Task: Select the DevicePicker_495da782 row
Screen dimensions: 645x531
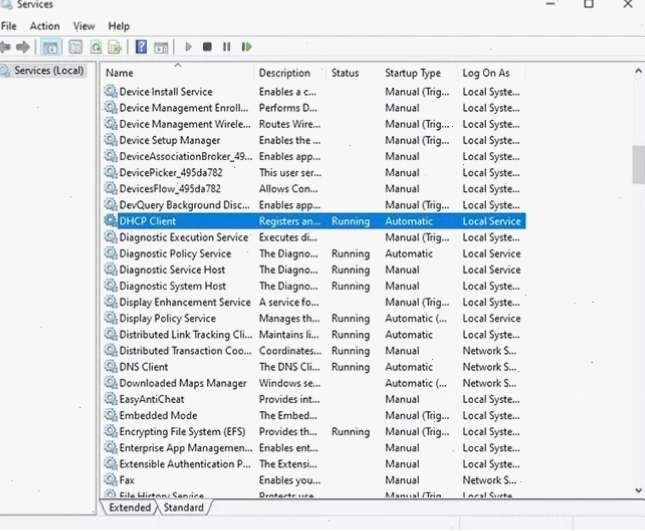Action: point(315,172)
